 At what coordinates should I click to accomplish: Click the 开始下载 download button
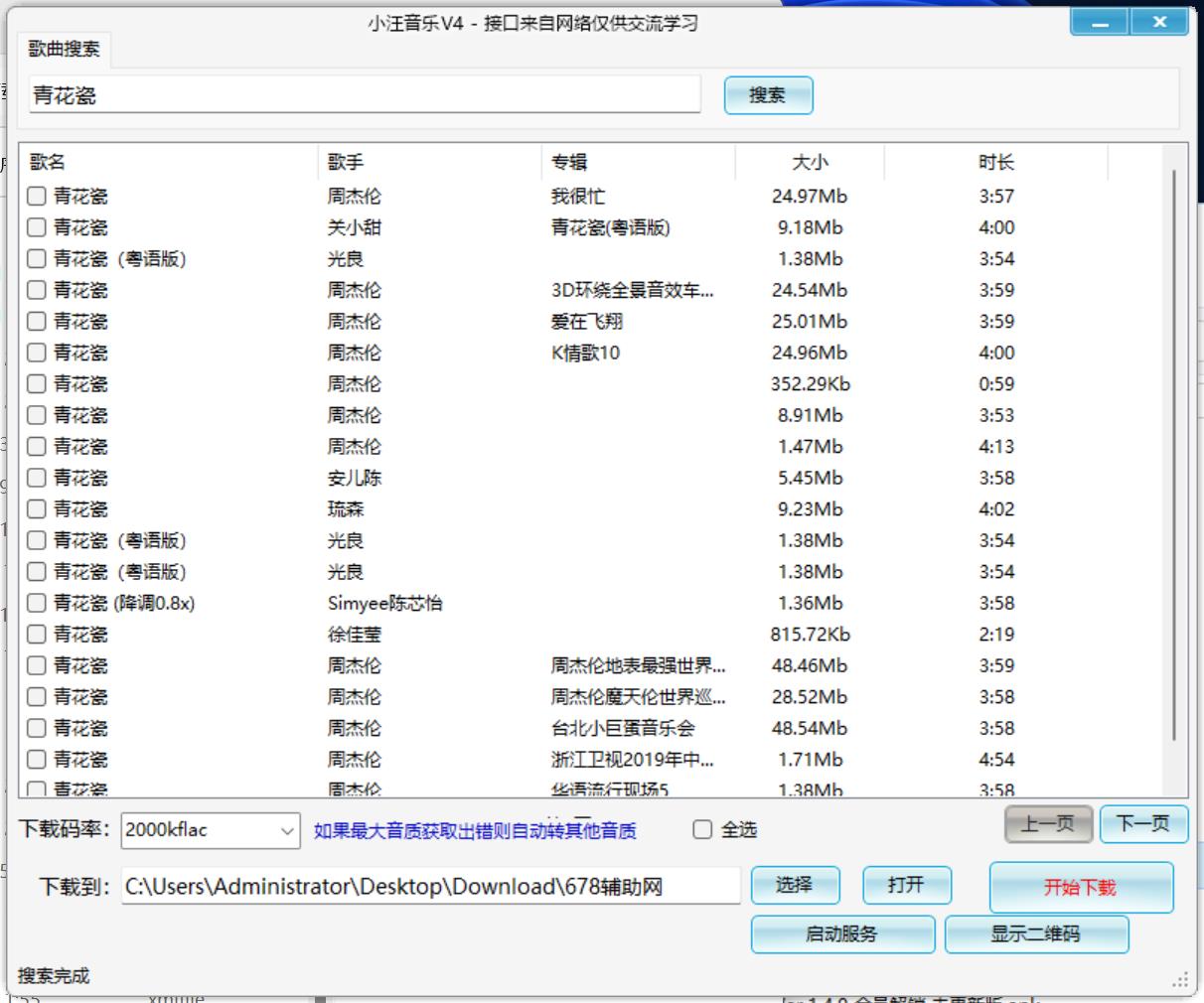[1082, 887]
